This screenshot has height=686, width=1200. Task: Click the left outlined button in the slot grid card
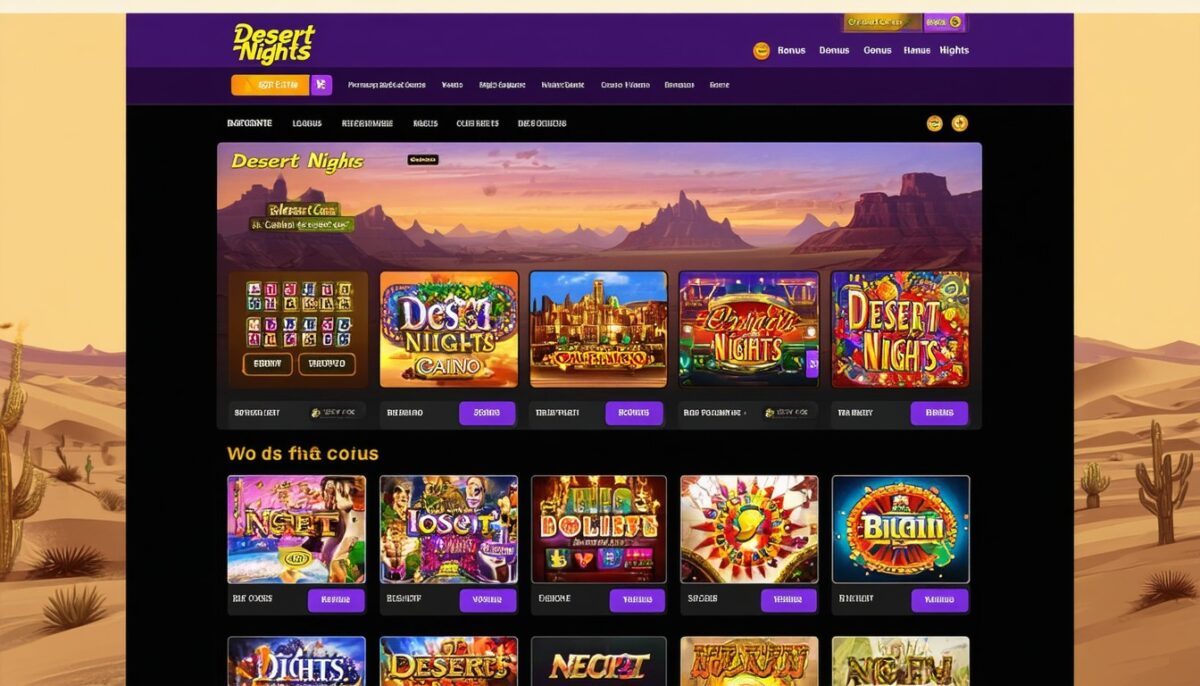click(x=267, y=364)
